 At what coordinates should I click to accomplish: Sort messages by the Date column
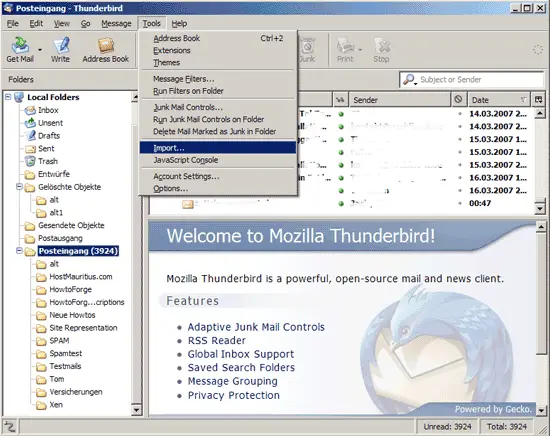pos(499,100)
